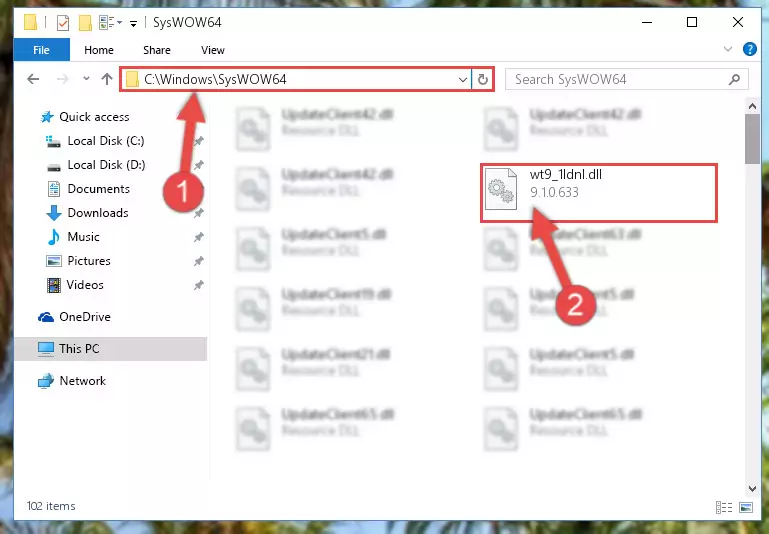Expand the ribbon chevron
Image resolution: width=769 pixels, height=534 pixels.
coord(728,49)
